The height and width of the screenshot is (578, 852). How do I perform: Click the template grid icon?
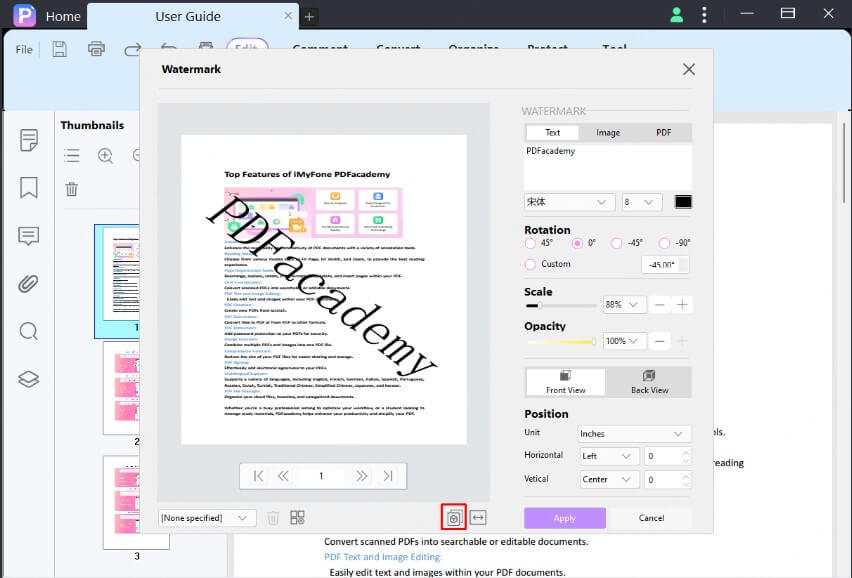click(297, 518)
